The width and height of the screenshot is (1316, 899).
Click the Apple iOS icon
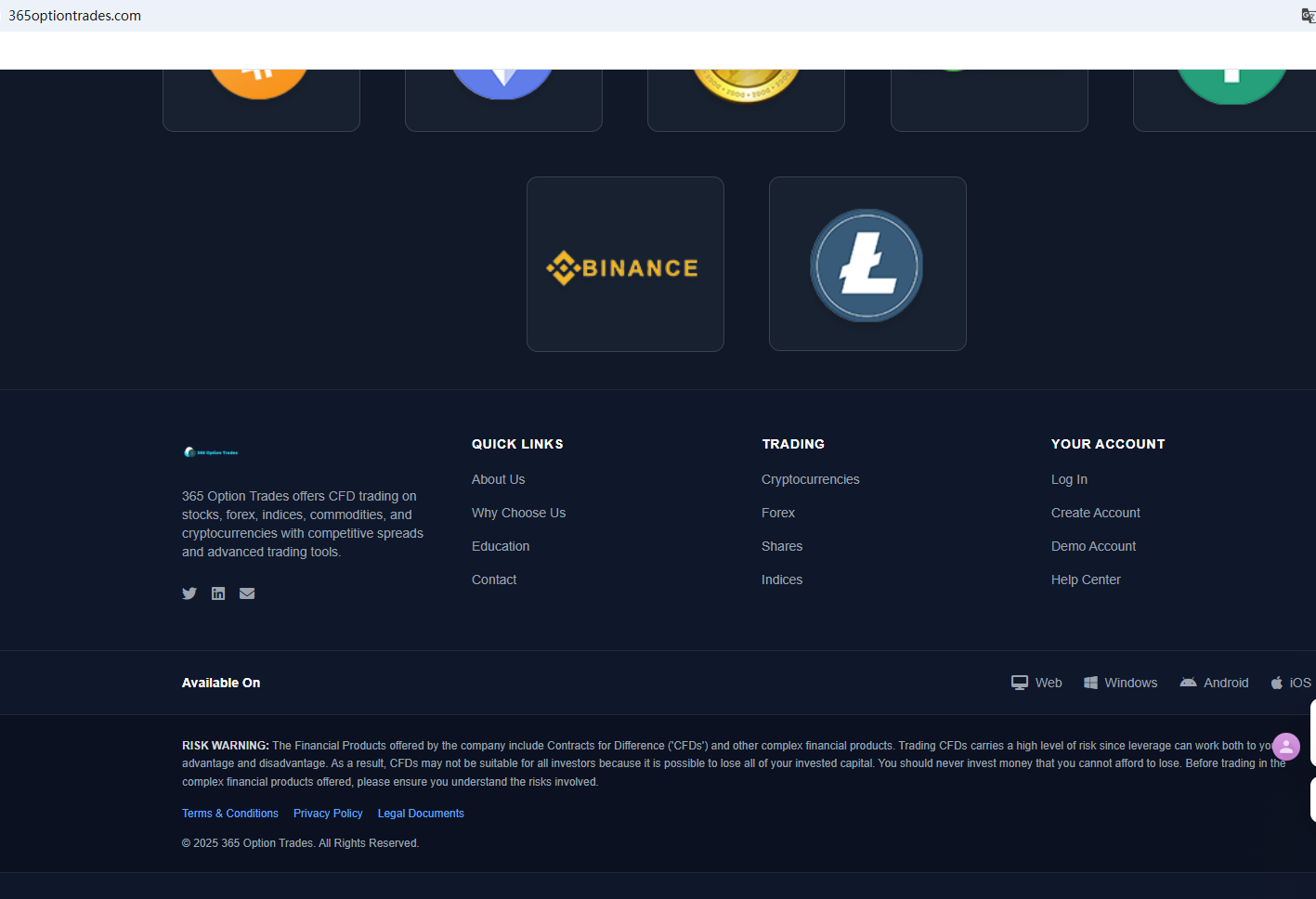click(x=1277, y=683)
